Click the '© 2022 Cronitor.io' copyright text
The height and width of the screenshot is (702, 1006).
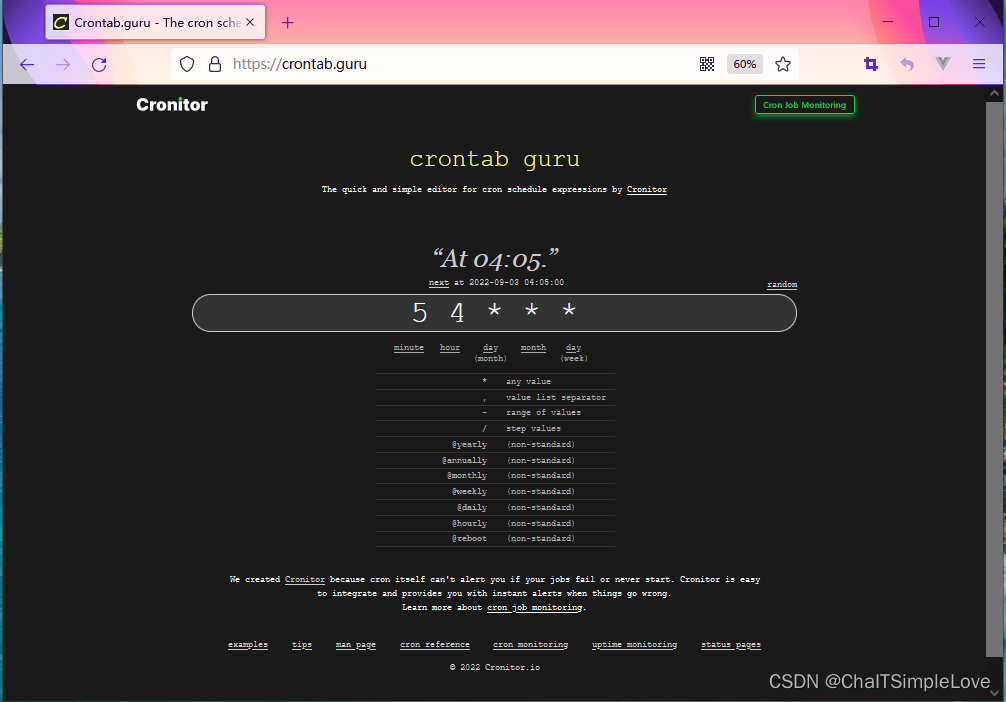495,667
